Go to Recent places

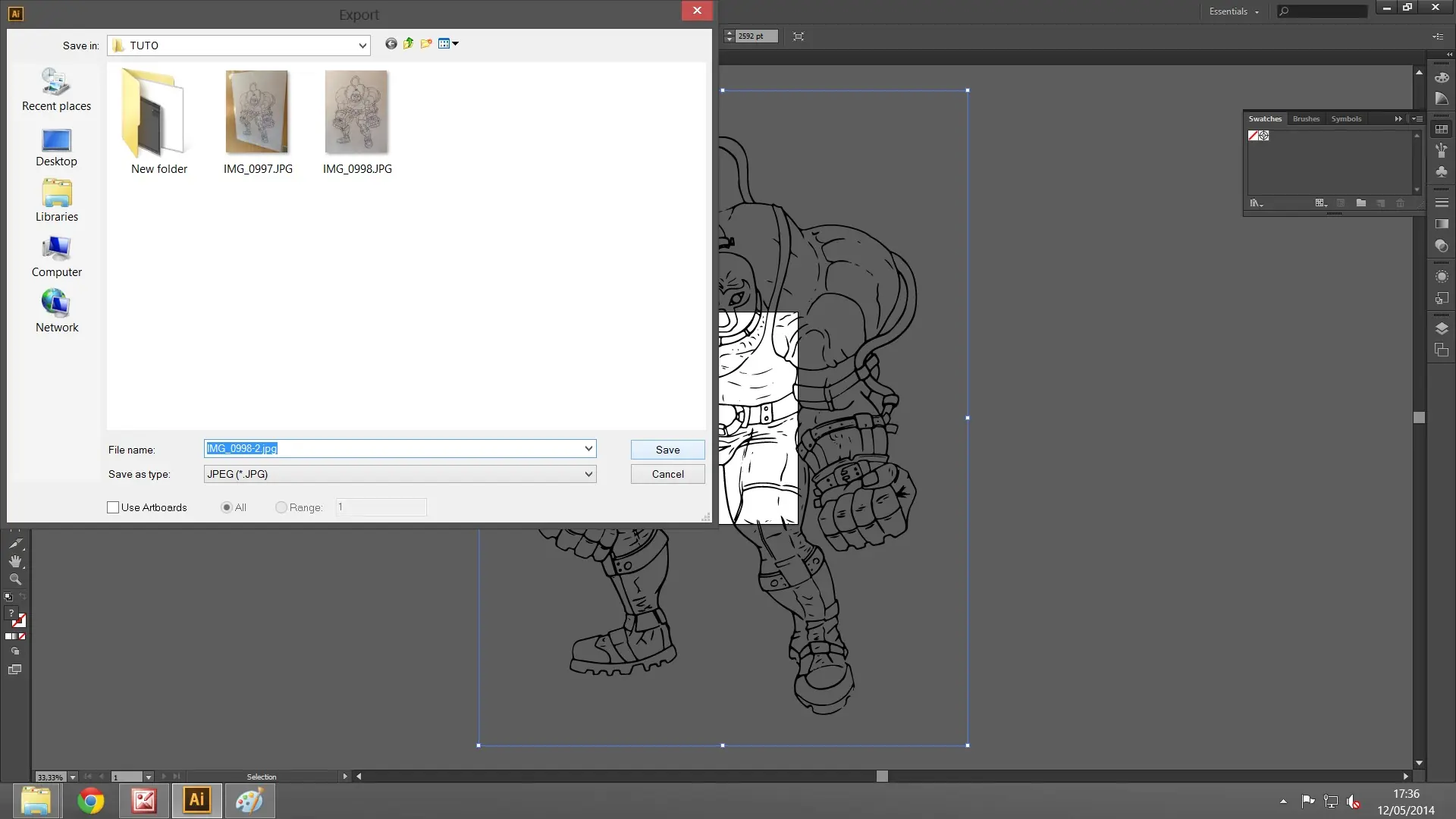coord(56,89)
